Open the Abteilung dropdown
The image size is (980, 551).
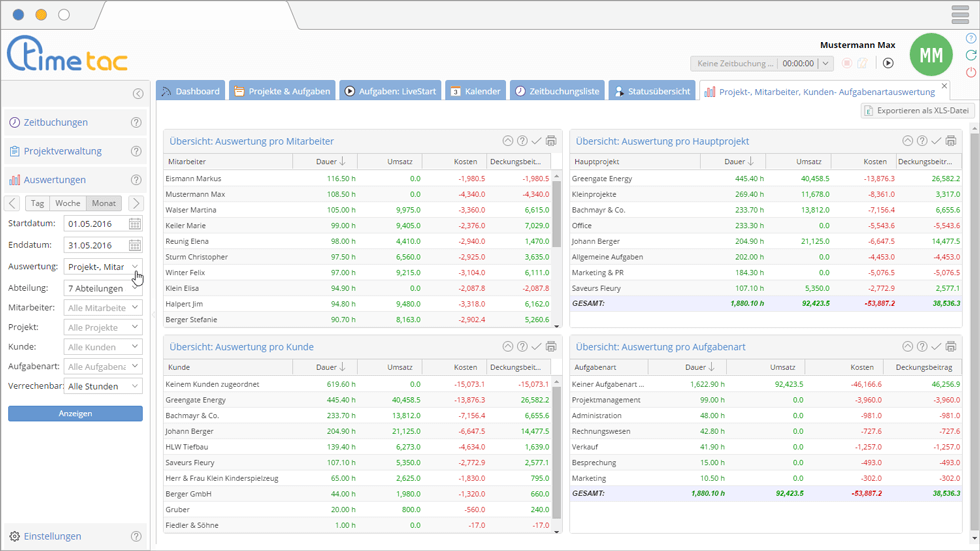click(x=103, y=288)
